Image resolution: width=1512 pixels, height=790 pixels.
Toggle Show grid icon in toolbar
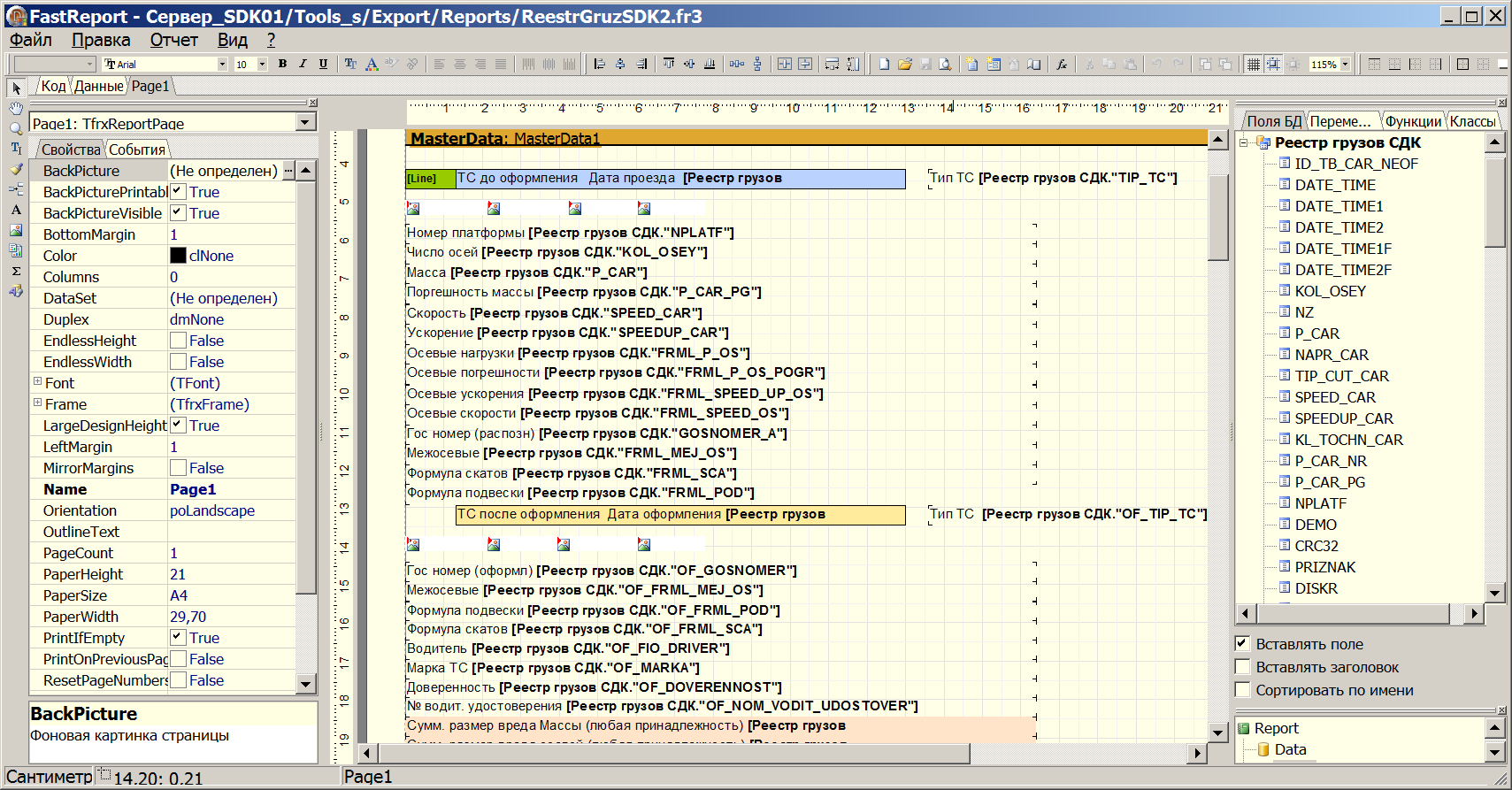pos(1253,64)
